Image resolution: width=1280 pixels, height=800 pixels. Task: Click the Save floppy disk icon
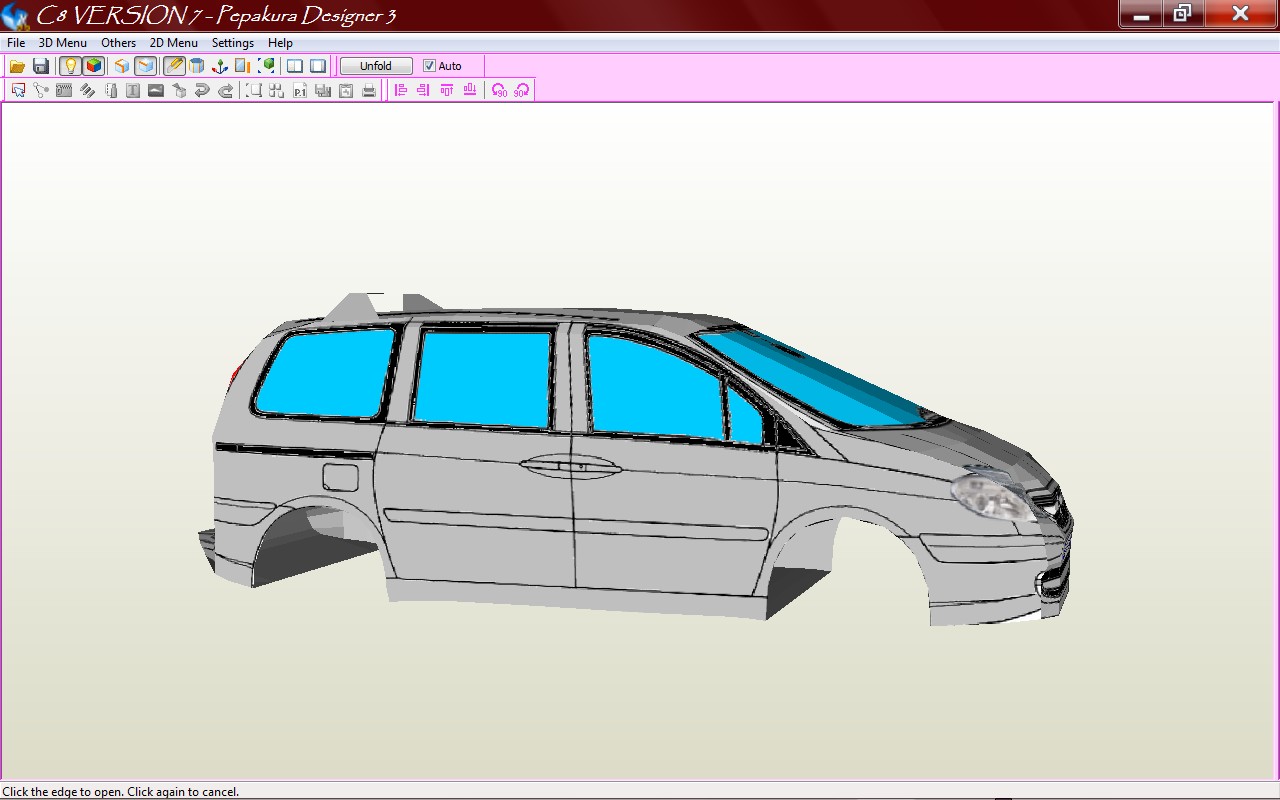coord(41,66)
